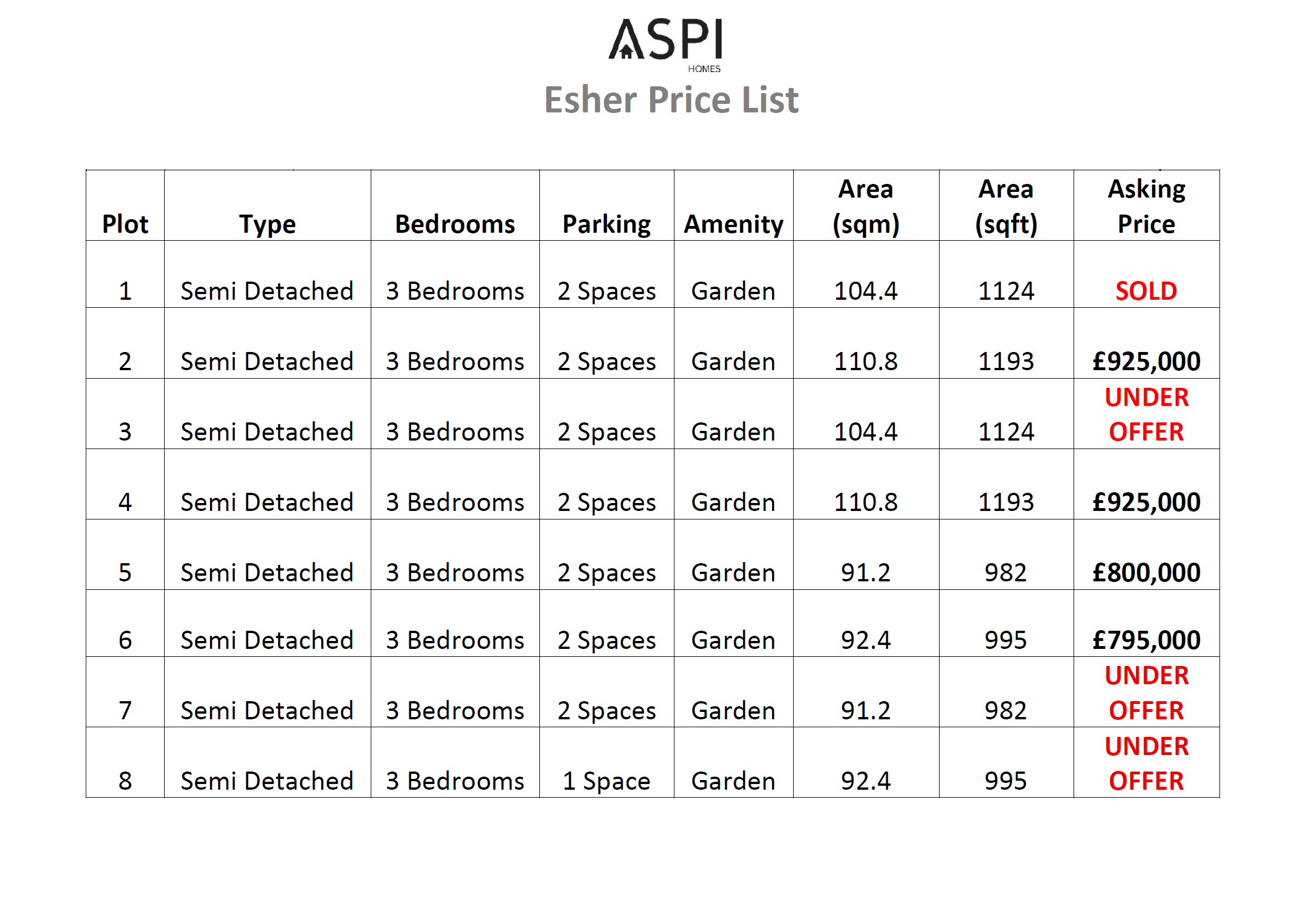Click the Esher Price List title

[670, 100]
